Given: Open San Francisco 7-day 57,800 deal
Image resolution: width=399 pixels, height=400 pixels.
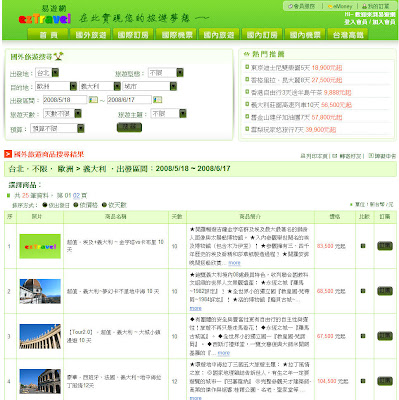Looking at the screenshot, I should (296, 117).
